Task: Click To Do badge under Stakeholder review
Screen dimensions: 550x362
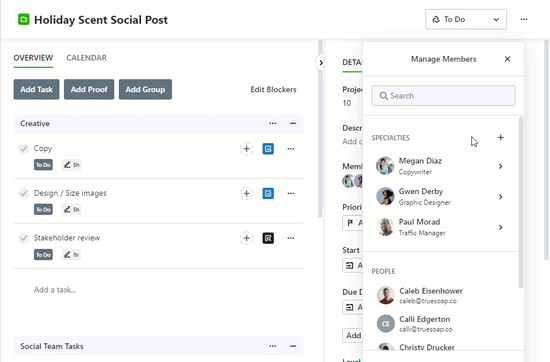Action: 43,255
